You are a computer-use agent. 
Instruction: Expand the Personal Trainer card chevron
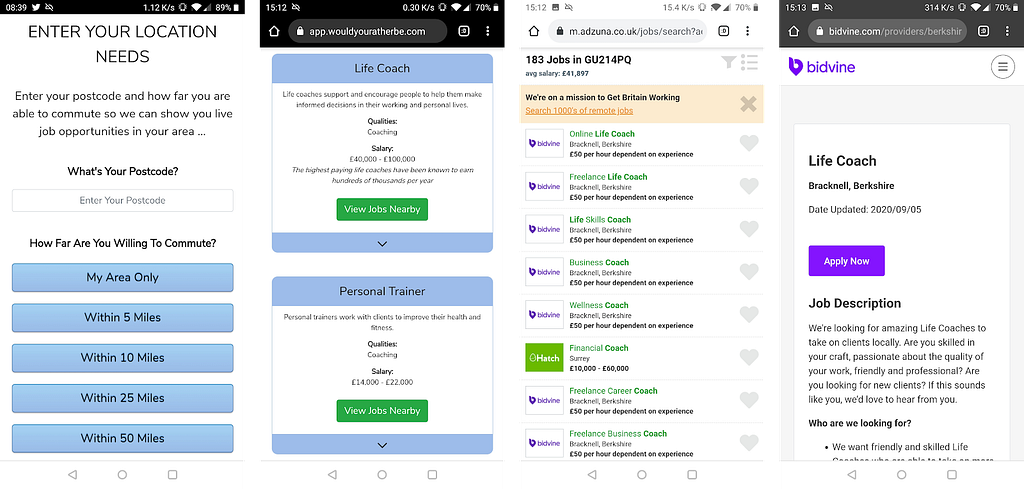tap(382, 445)
